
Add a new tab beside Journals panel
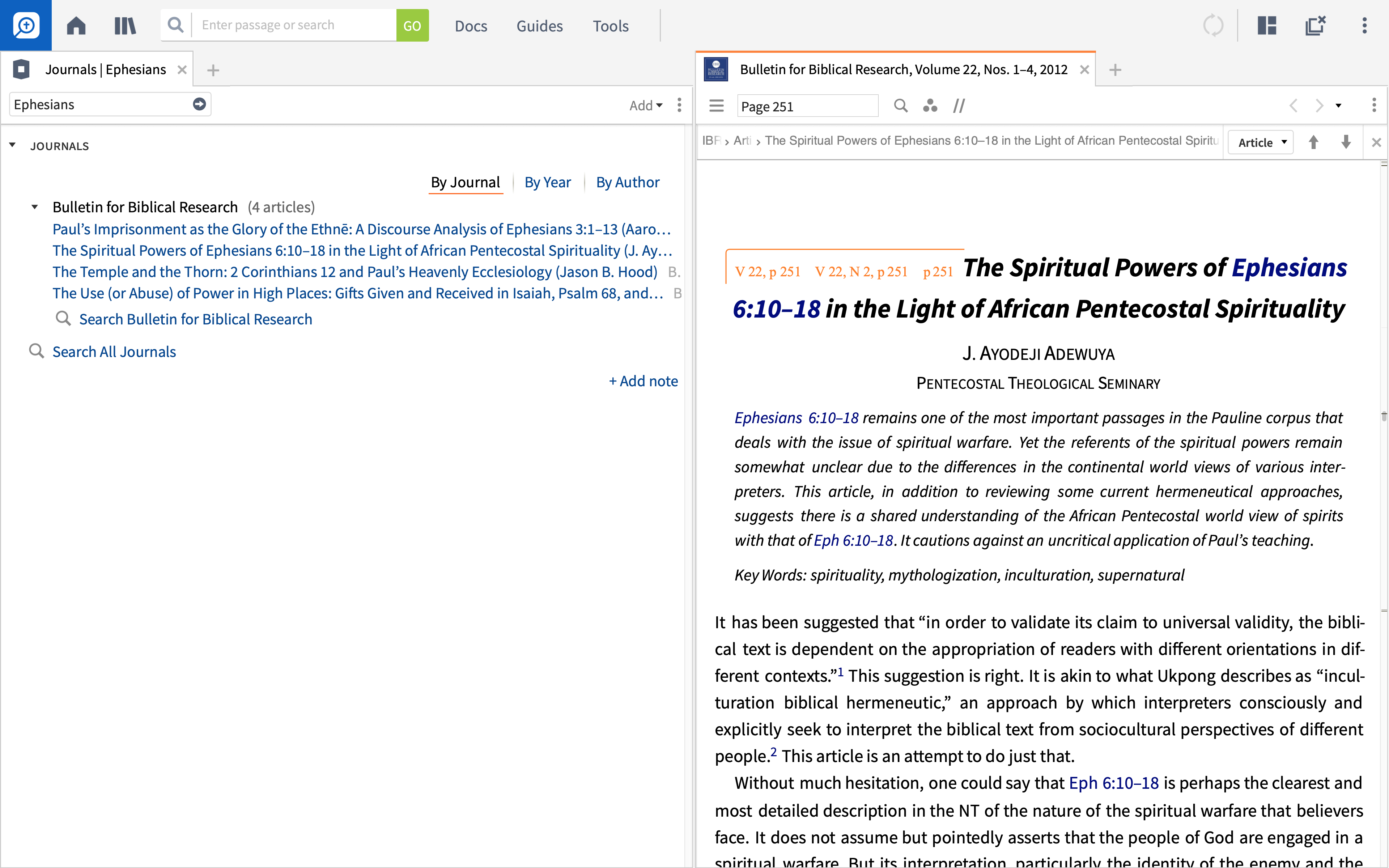pos(213,70)
